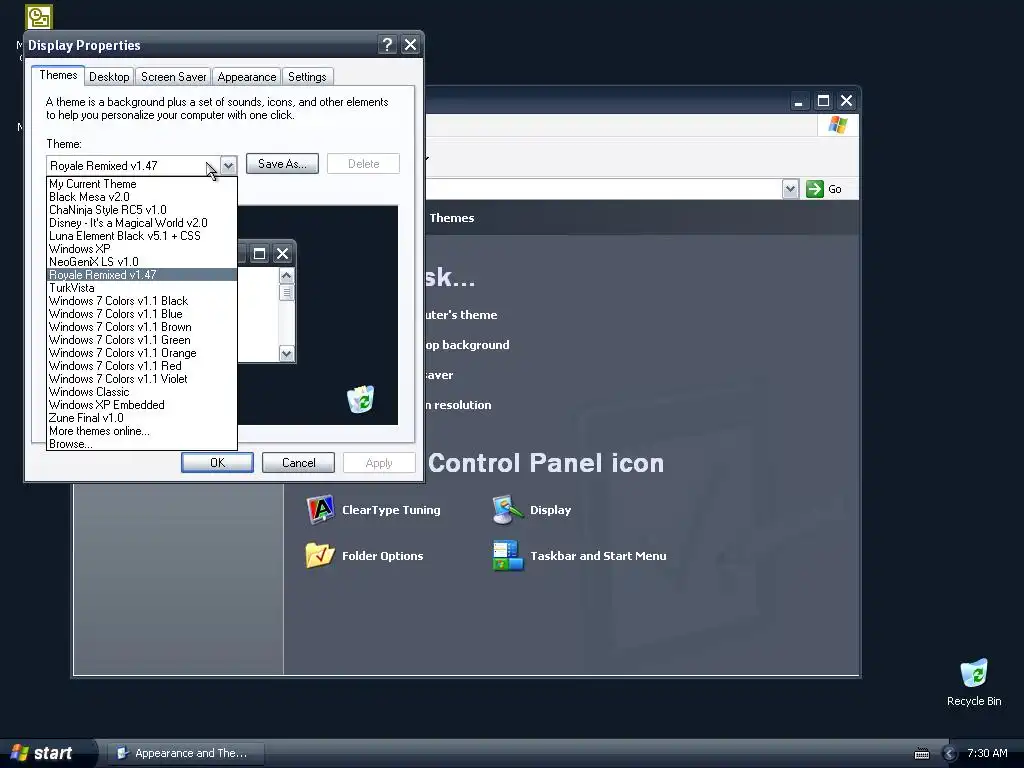Select NeoGeniX LS v1.0 theme

click(142, 262)
